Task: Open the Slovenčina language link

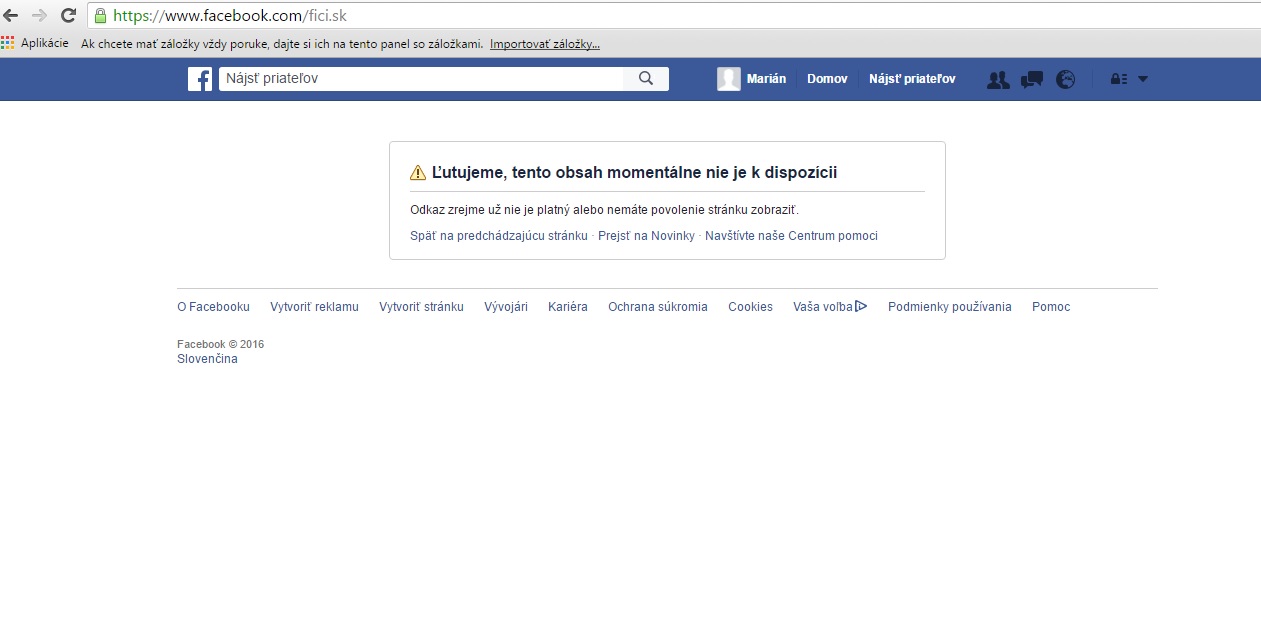Action: pos(207,359)
